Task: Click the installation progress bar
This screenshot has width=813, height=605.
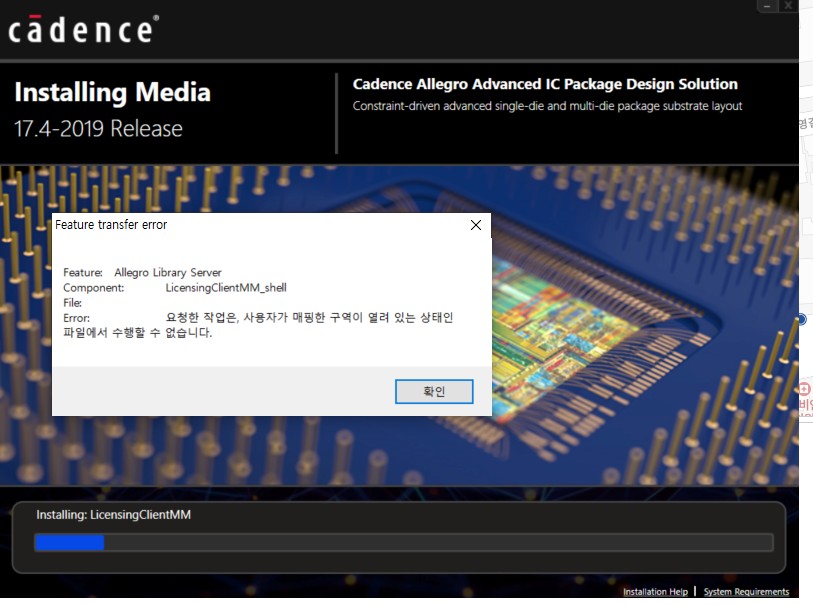Action: (404, 543)
